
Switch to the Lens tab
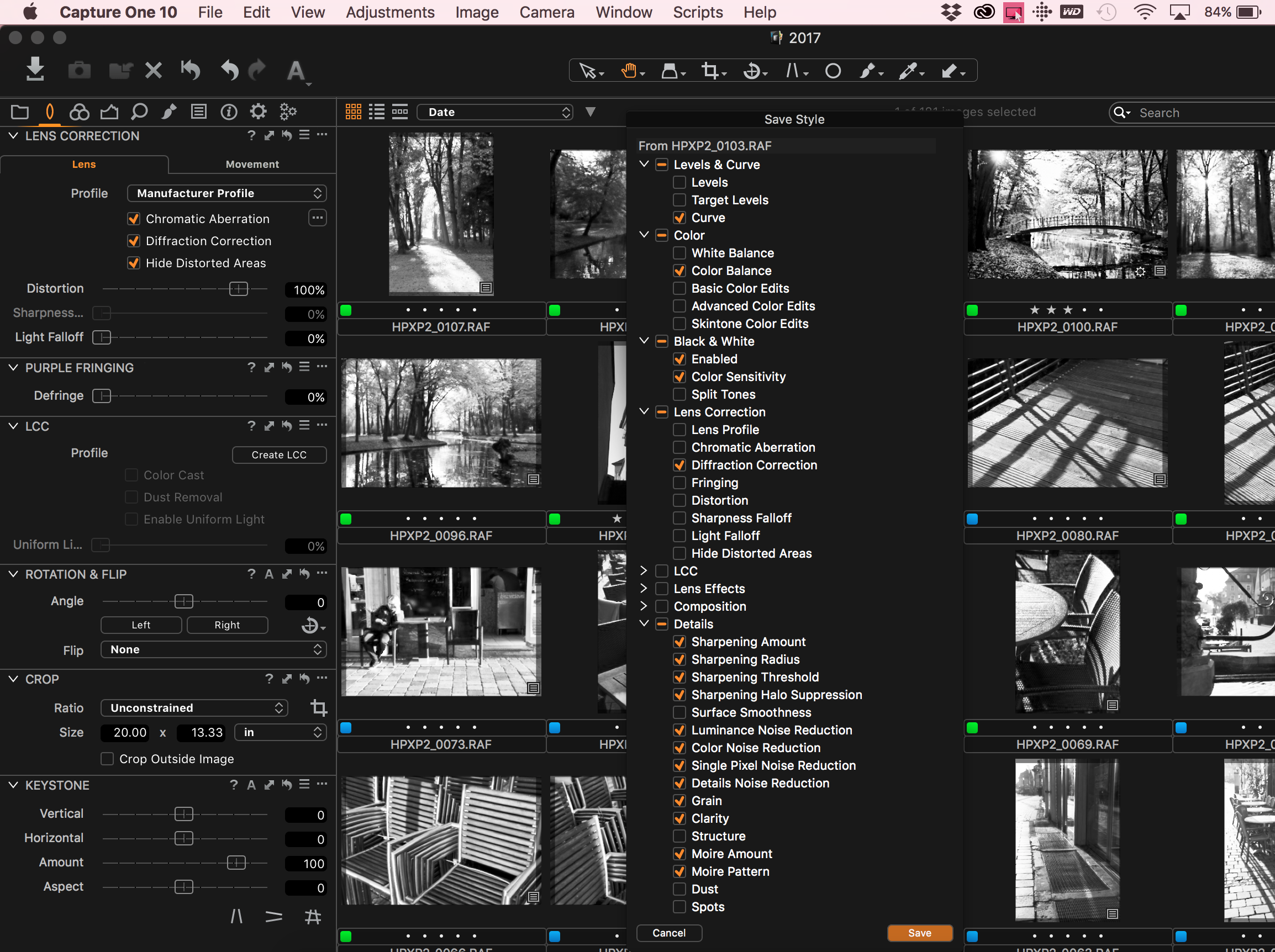tap(84, 164)
